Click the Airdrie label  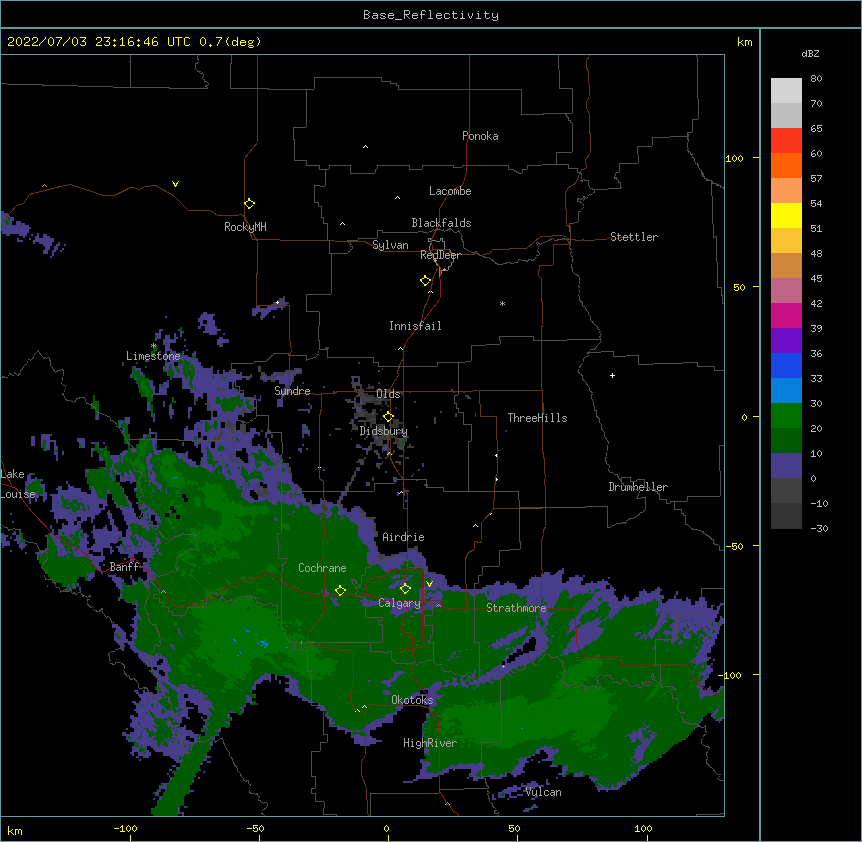point(404,537)
